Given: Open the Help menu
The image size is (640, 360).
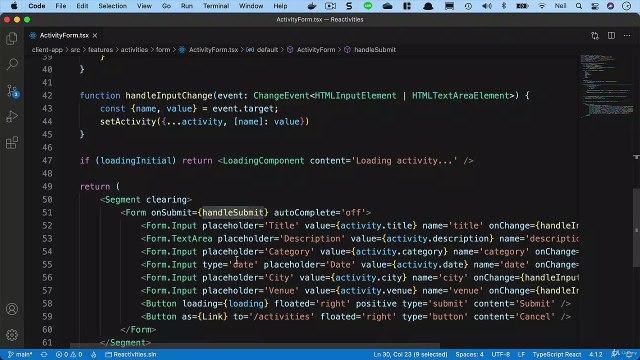Looking at the screenshot, I should tap(280, 6).
